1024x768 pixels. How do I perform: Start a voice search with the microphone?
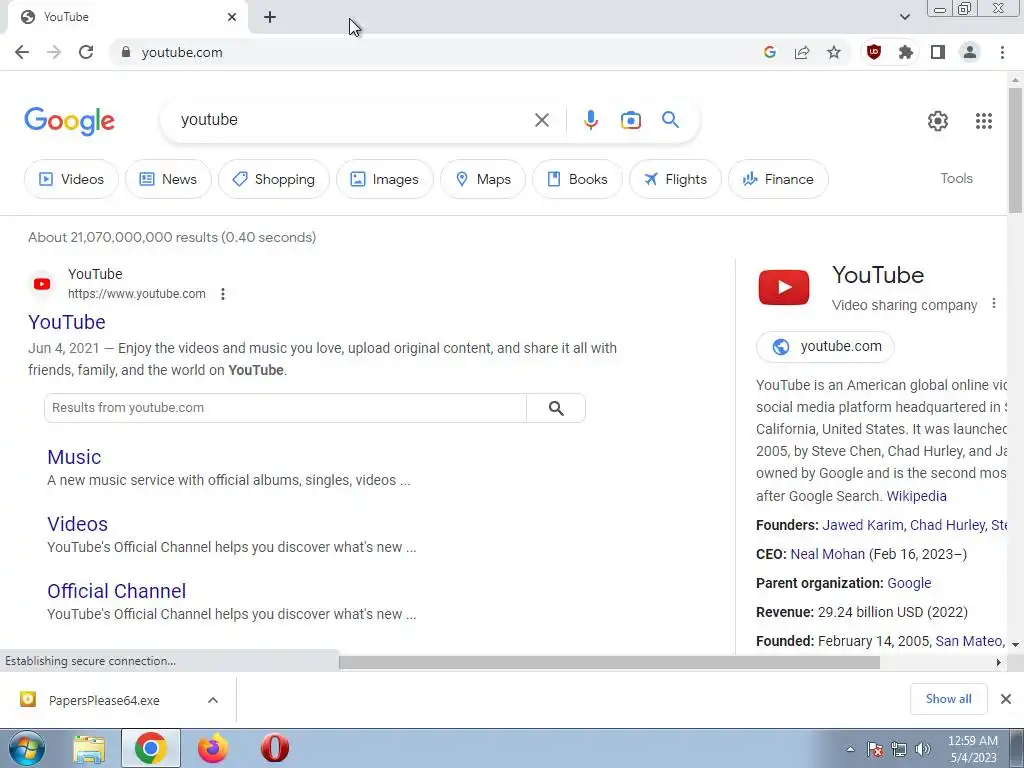(x=590, y=120)
